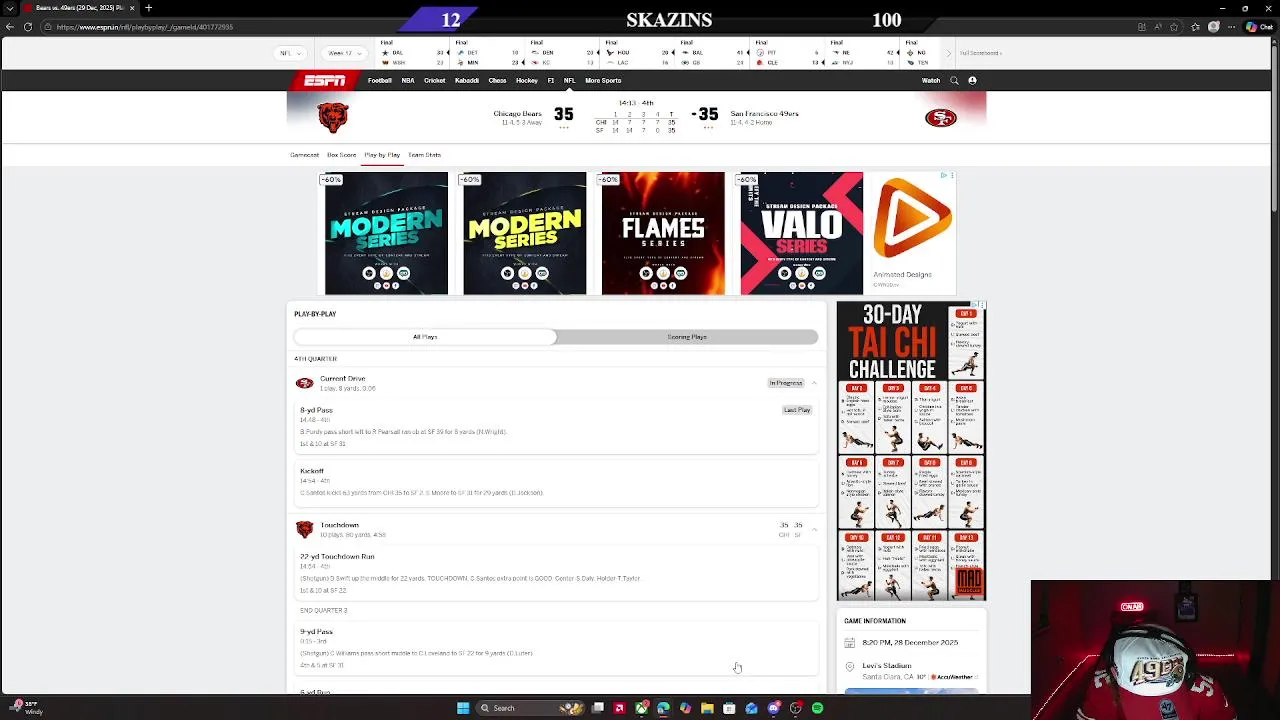Open the NFL menu in ESPN nav
This screenshot has width=1280, height=720.
569,80
